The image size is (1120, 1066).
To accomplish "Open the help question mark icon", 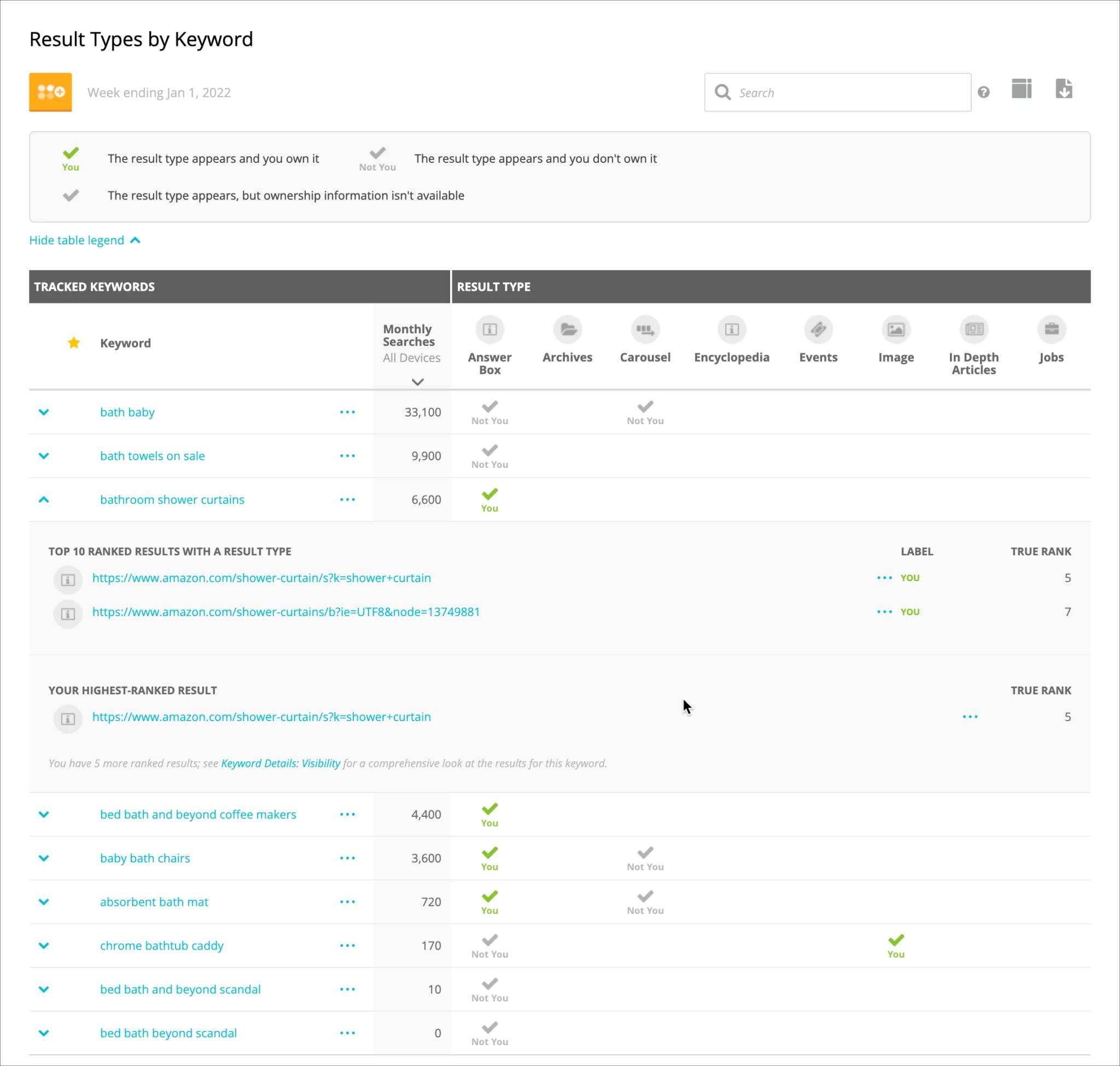I will [x=983, y=92].
